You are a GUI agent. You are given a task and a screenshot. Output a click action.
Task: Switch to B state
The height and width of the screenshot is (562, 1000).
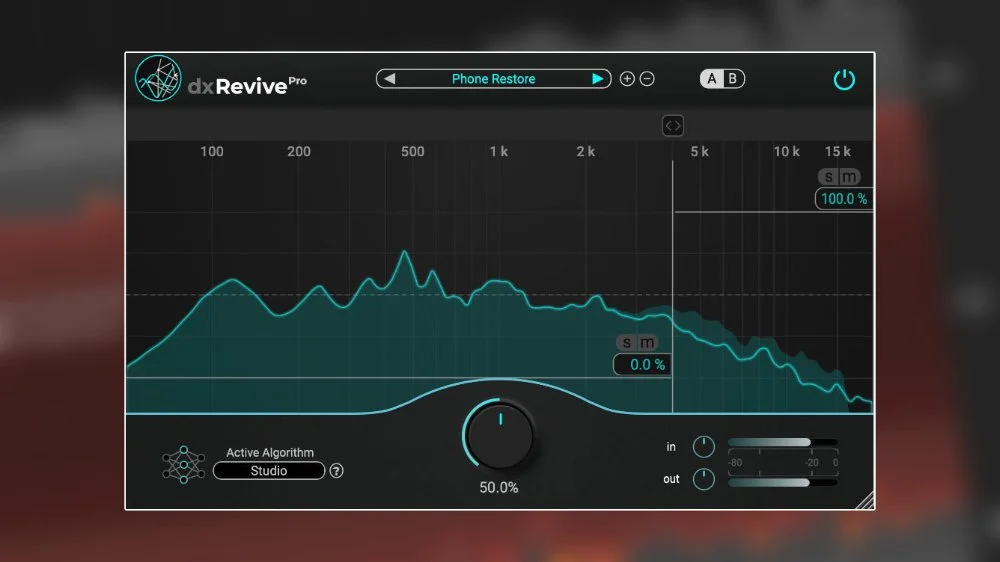733,78
